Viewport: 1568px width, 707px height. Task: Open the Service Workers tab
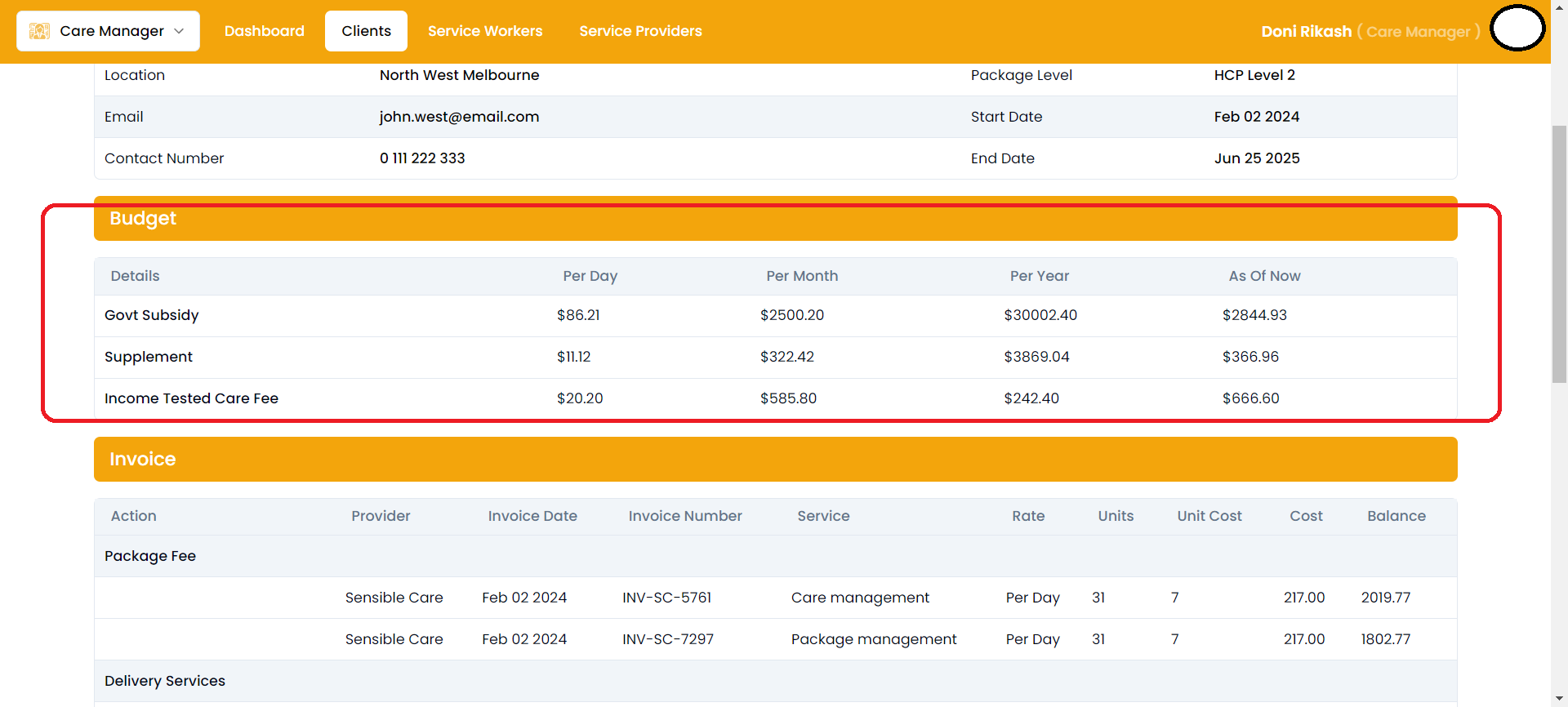484,31
